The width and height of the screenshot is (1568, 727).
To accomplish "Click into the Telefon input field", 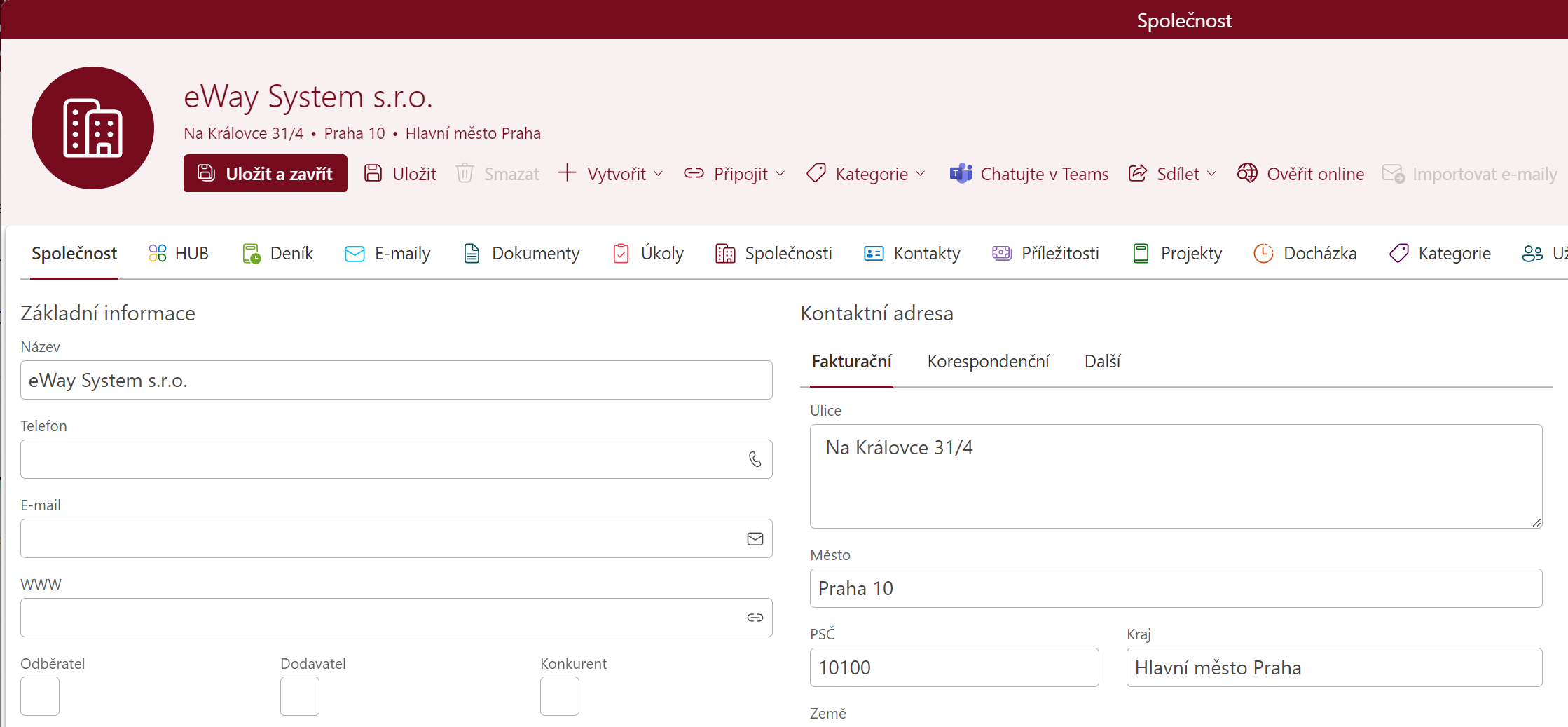I will 397,459.
